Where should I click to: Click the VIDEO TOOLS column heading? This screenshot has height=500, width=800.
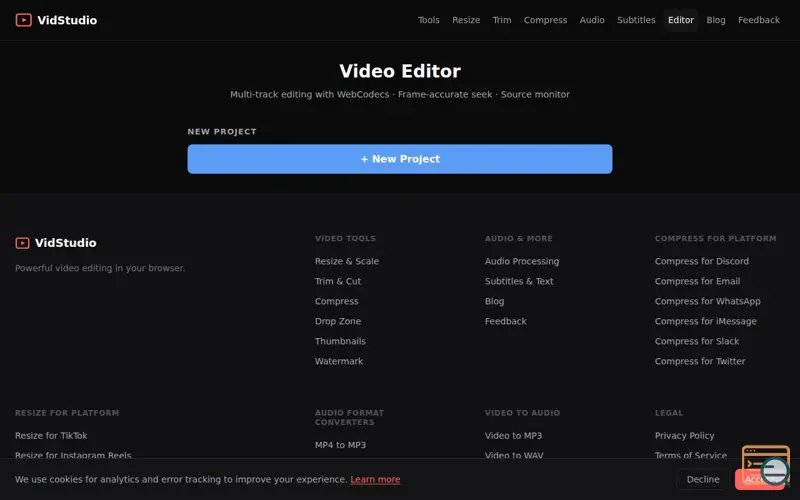pos(345,238)
